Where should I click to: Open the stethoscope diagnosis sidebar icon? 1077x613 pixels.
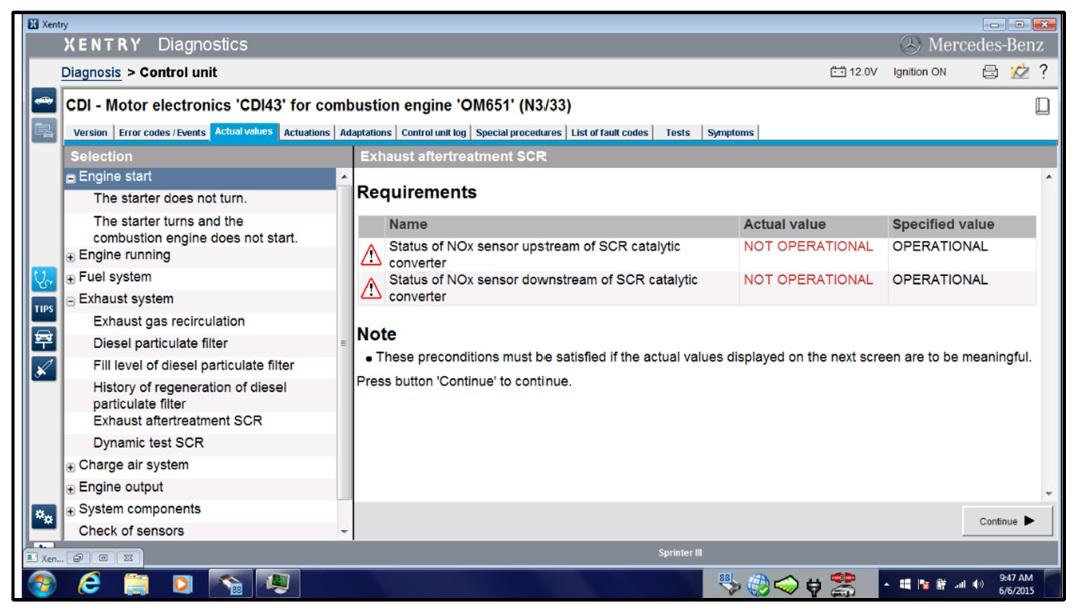44,279
